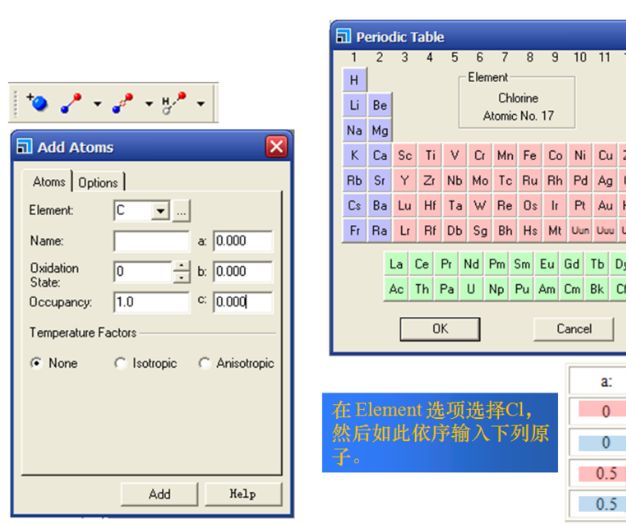Viewport: 626px width, 525px height.
Task: Switch to the Options tab
Action: tap(98, 183)
